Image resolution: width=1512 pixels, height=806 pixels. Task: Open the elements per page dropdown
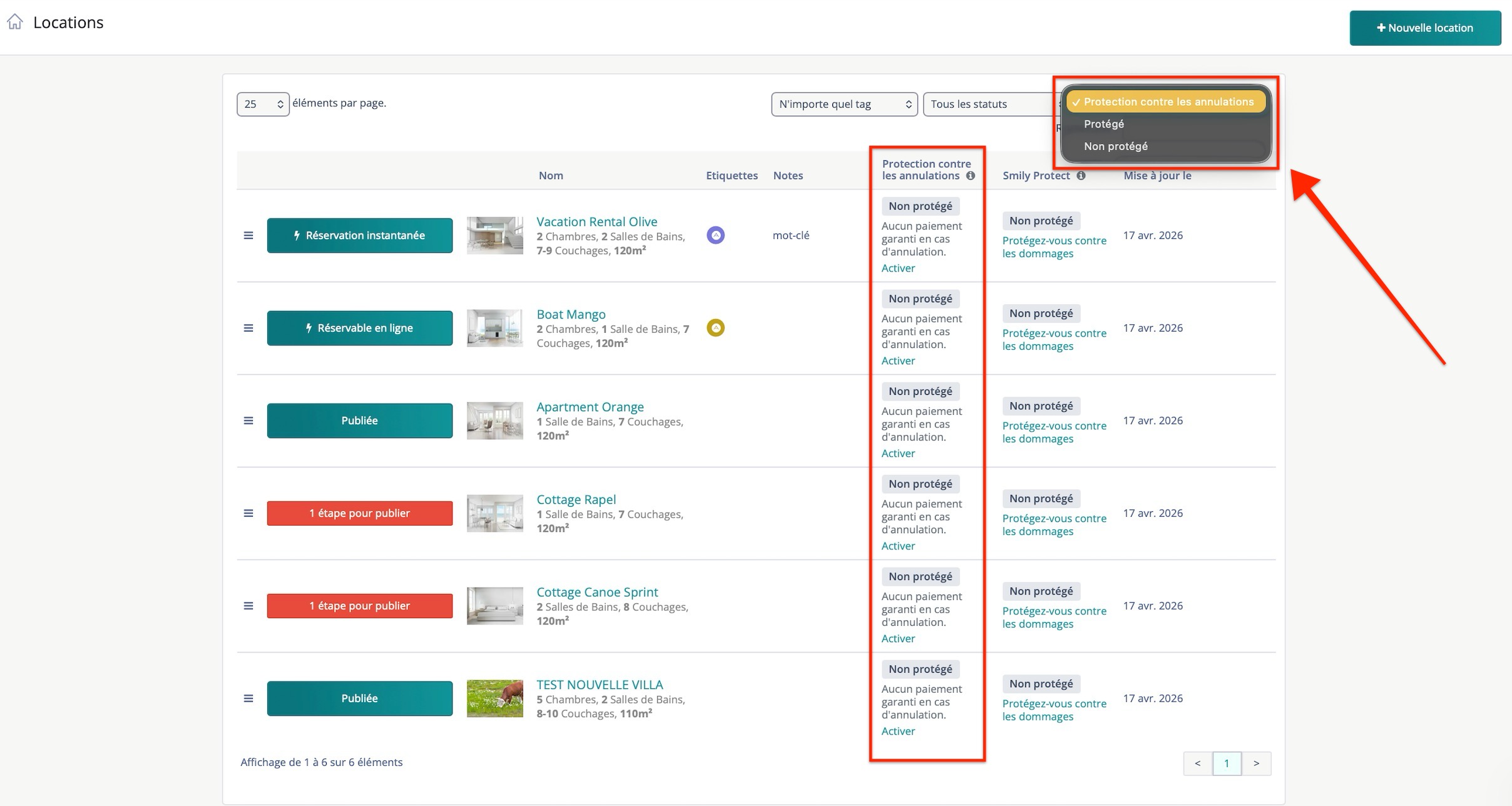click(x=263, y=104)
